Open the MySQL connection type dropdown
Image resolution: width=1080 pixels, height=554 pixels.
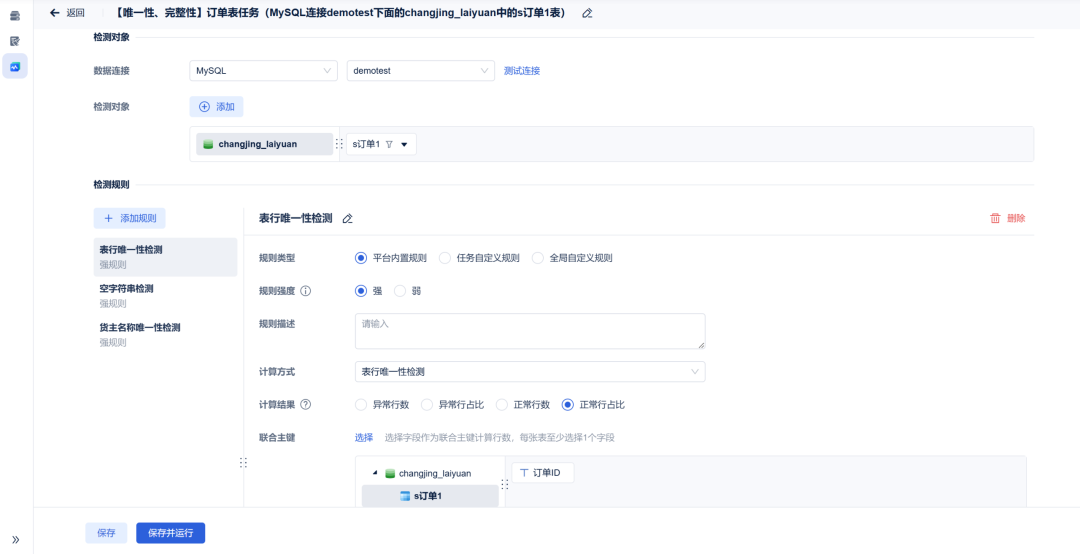(263, 70)
